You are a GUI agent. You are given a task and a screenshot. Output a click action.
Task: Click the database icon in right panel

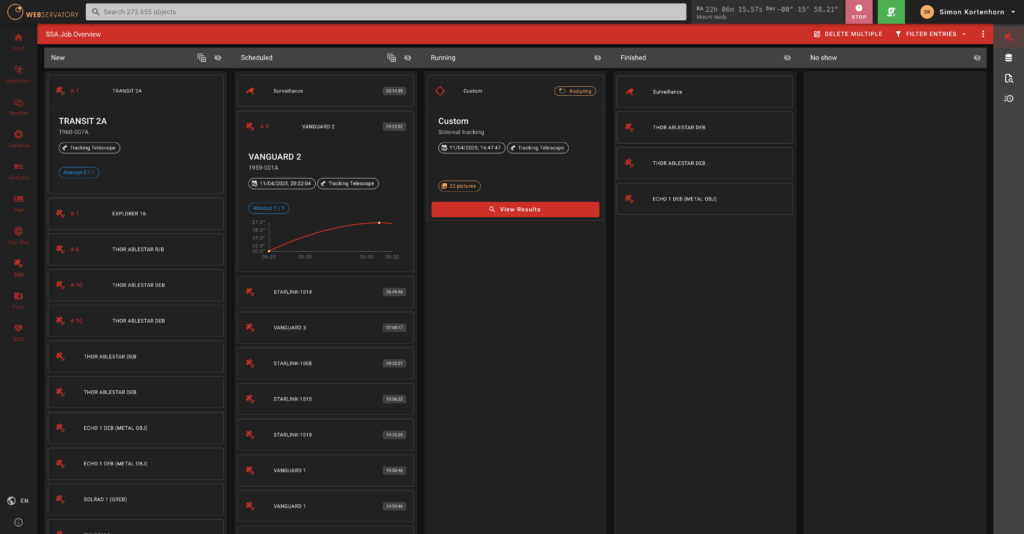click(x=1008, y=58)
